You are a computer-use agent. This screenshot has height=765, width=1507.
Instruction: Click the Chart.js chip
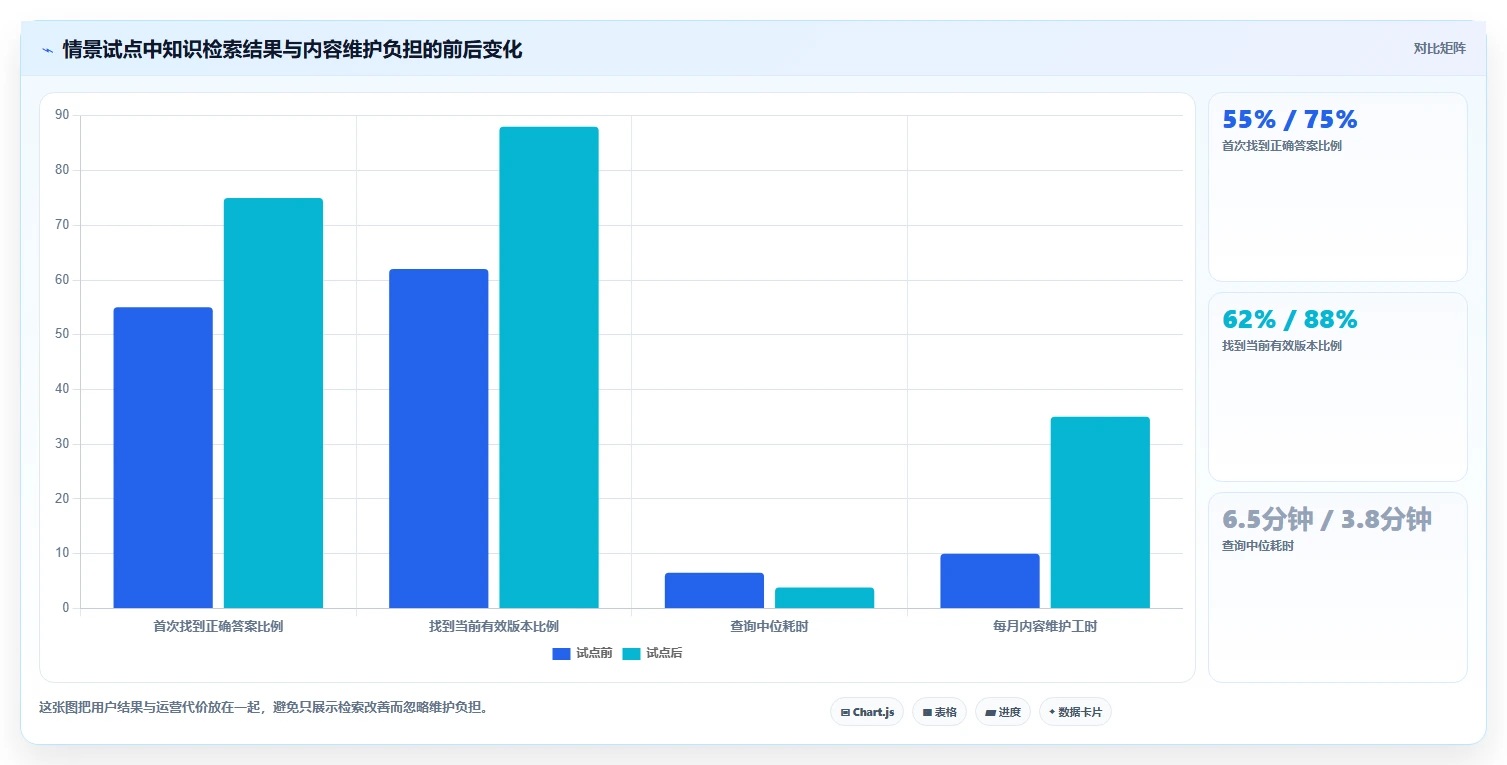(867, 712)
